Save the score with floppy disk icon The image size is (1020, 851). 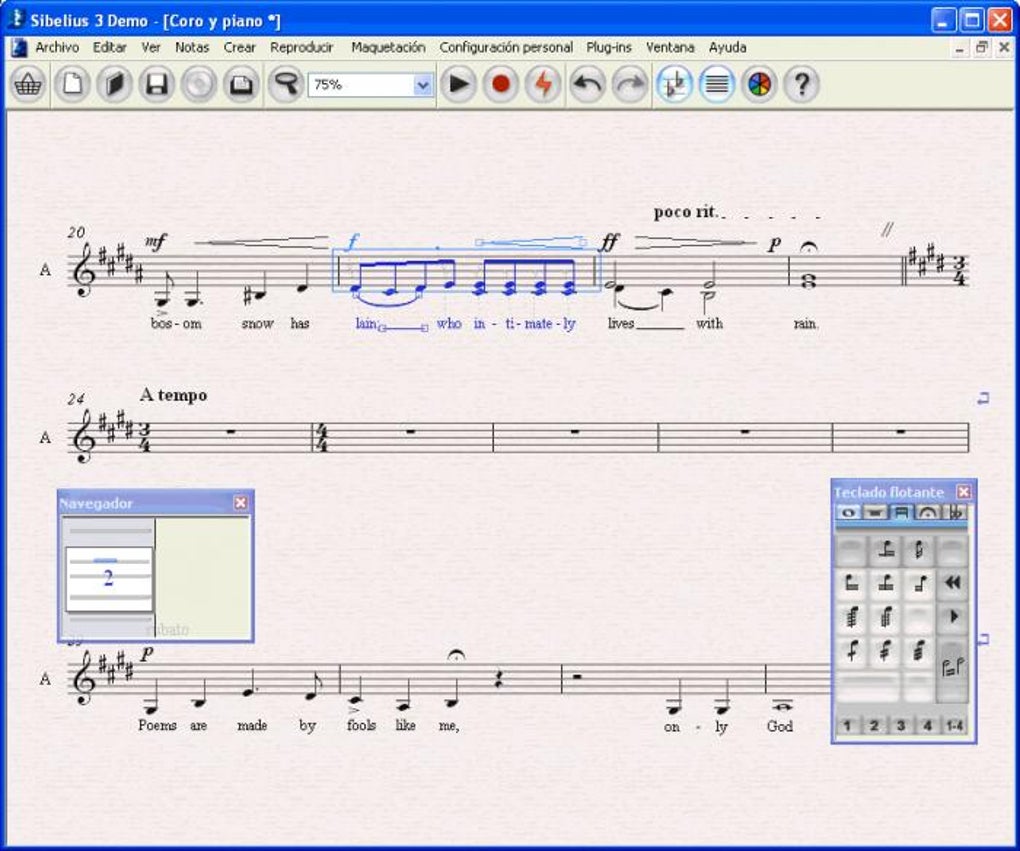point(157,85)
